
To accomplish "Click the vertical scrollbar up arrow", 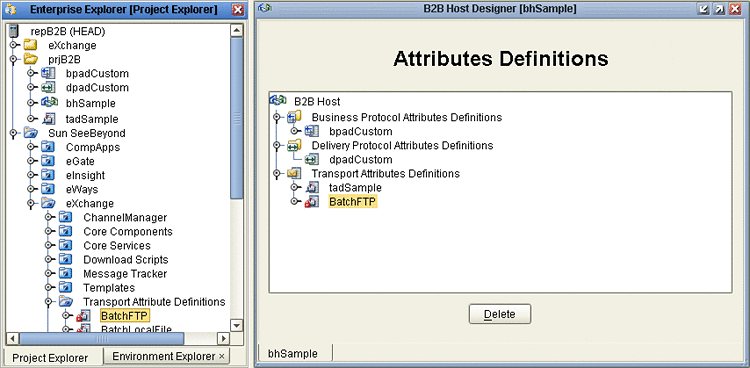I will click(236, 31).
